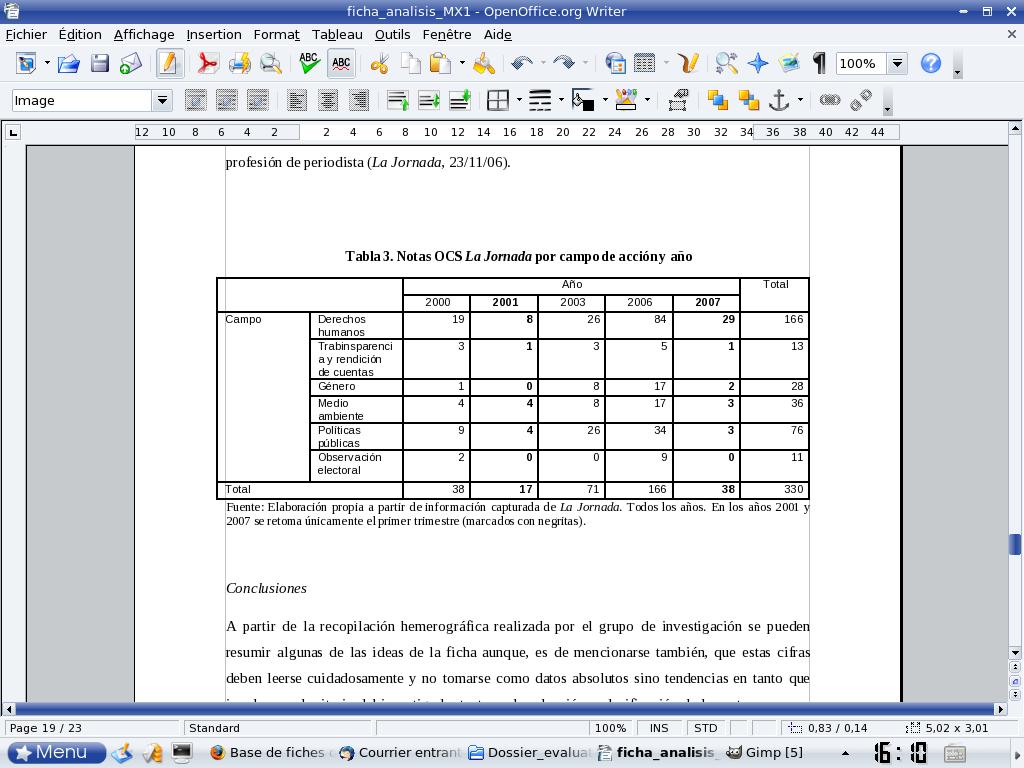Toggle AutoSpellcheck red-underline ABC button
Viewport: 1024px width, 768px height.
[x=341, y=64]
